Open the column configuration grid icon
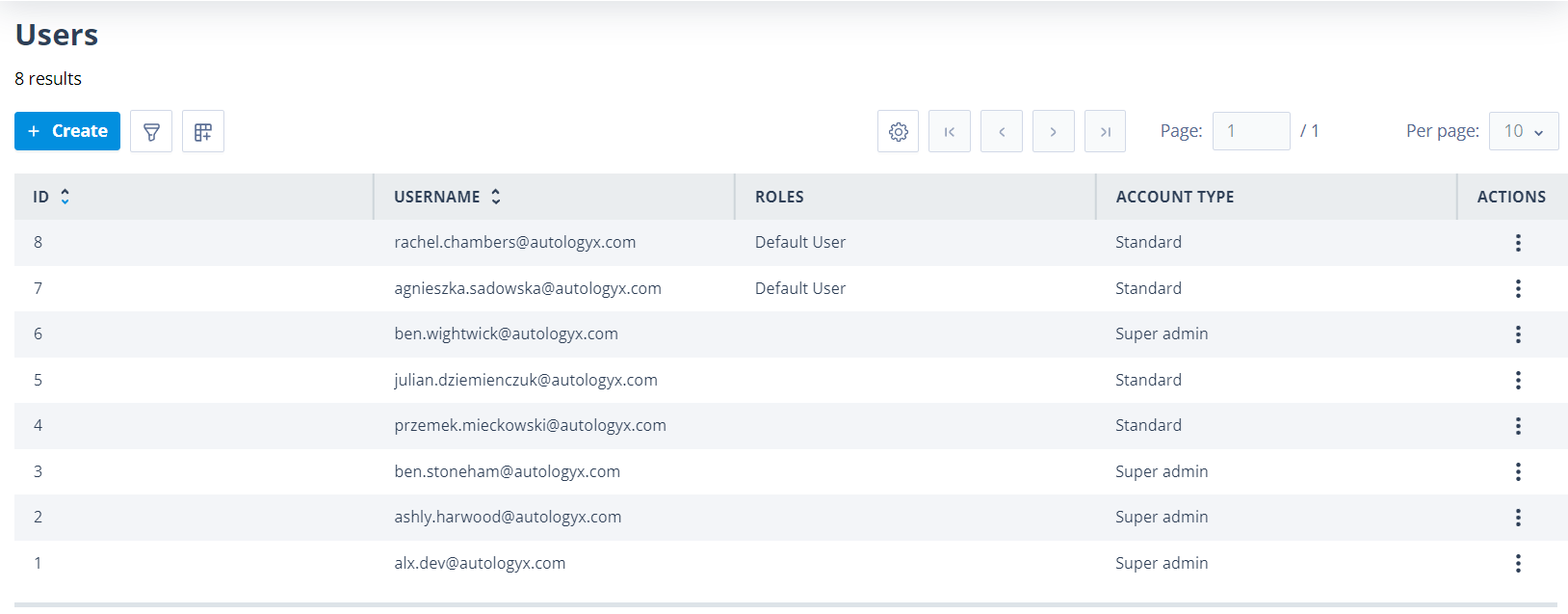 click(x=203, y=131)
